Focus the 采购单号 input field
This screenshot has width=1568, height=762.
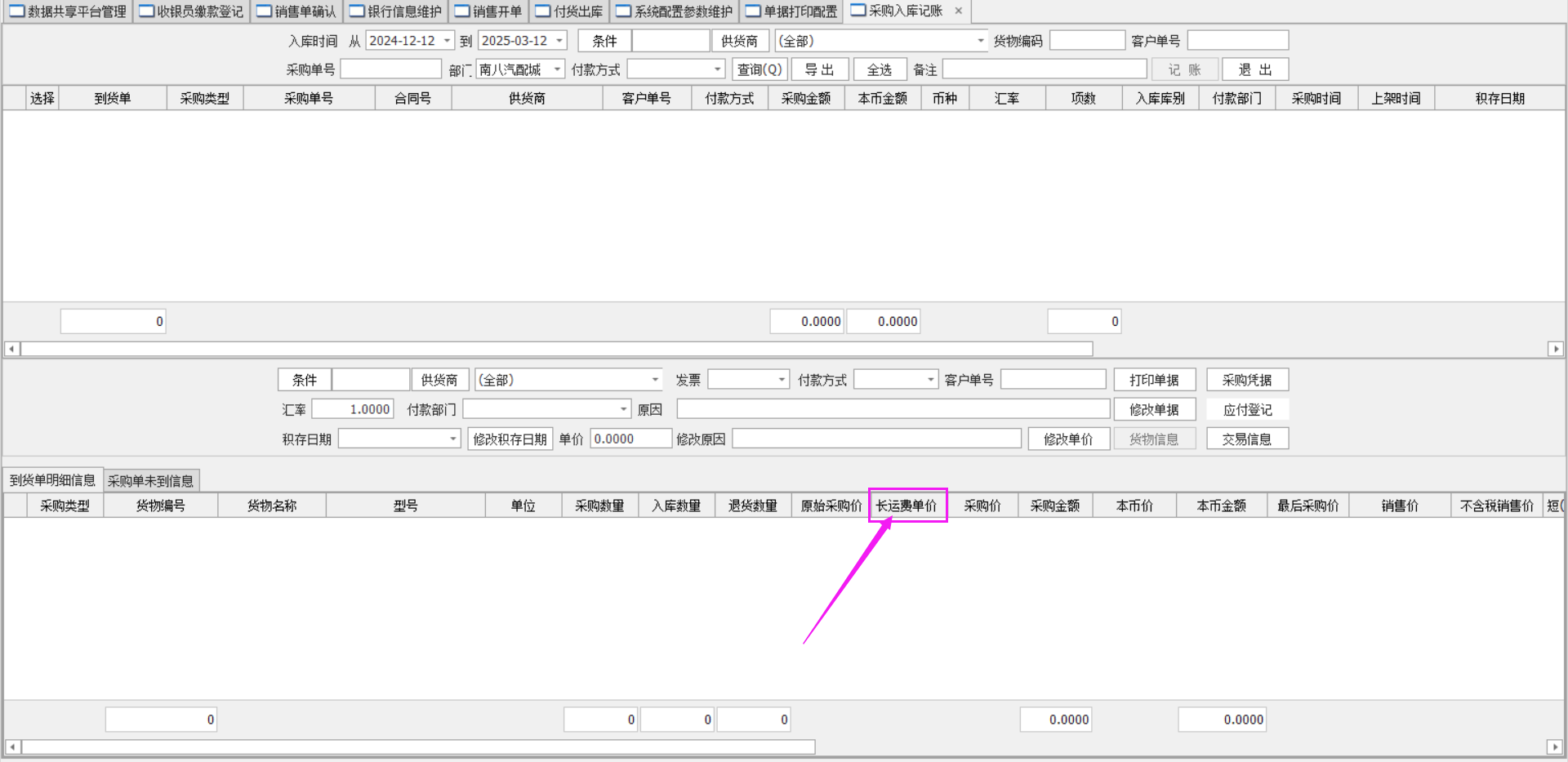390,69
